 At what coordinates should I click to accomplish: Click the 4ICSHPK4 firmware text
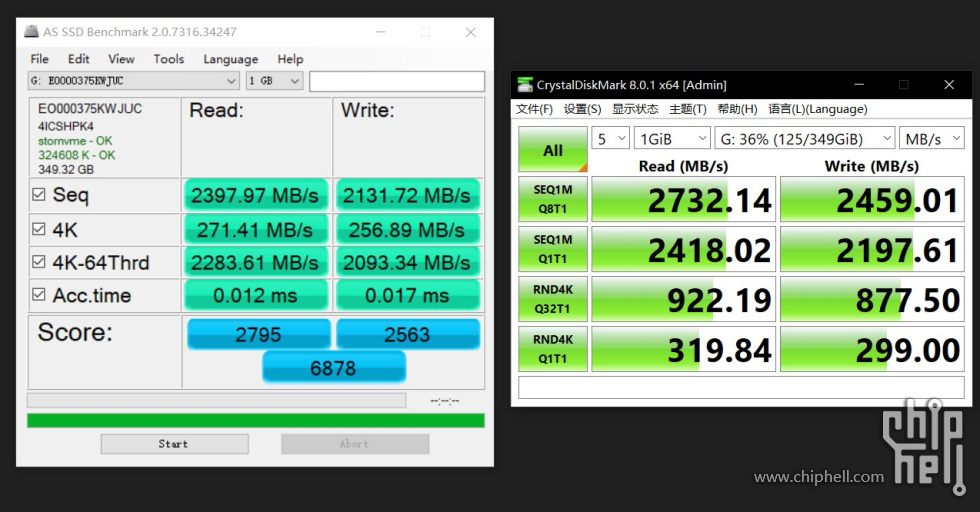(x=66, y=126)
